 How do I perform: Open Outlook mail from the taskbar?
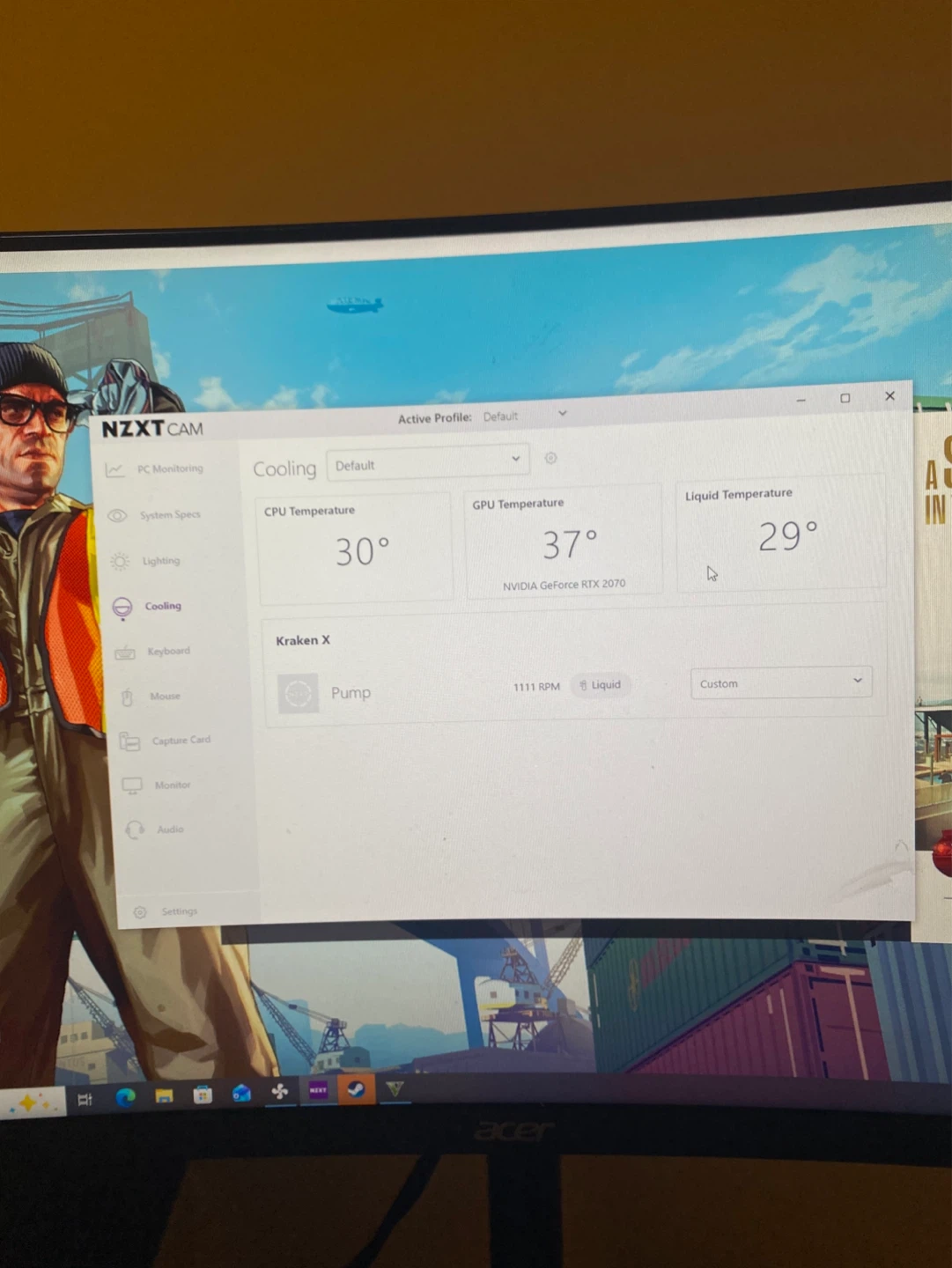[x=241, y=1094]
